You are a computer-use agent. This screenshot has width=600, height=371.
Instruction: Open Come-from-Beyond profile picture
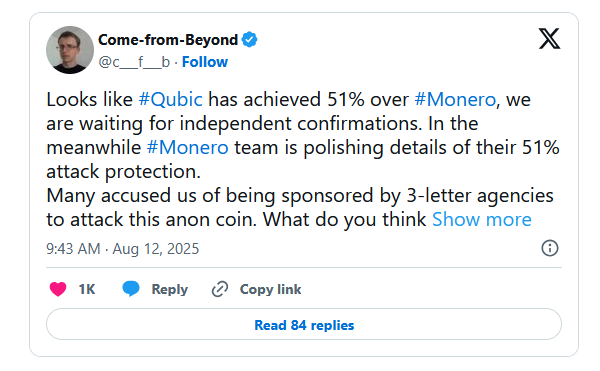pyautogui.click(x=70, y=50)
